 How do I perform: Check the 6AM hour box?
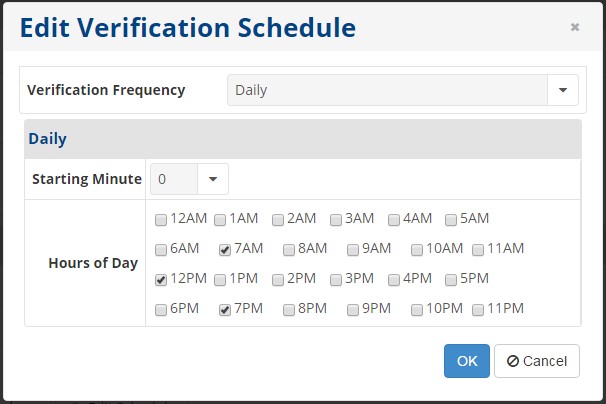tap(161, 249)
